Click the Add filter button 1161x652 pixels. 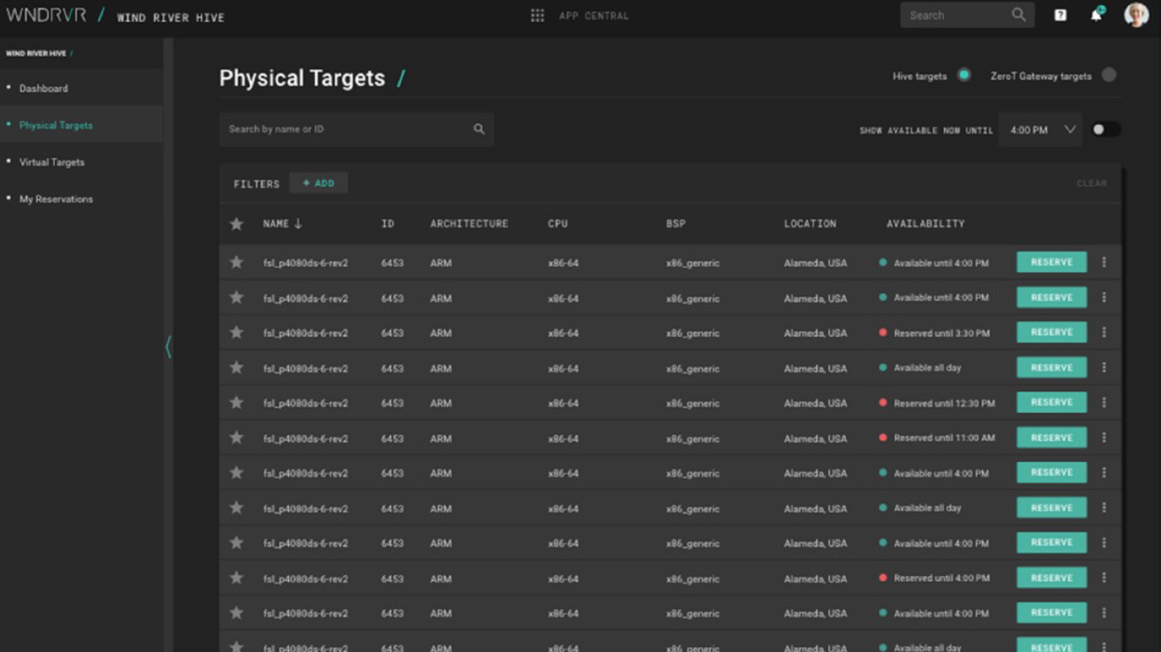point(318,183)
